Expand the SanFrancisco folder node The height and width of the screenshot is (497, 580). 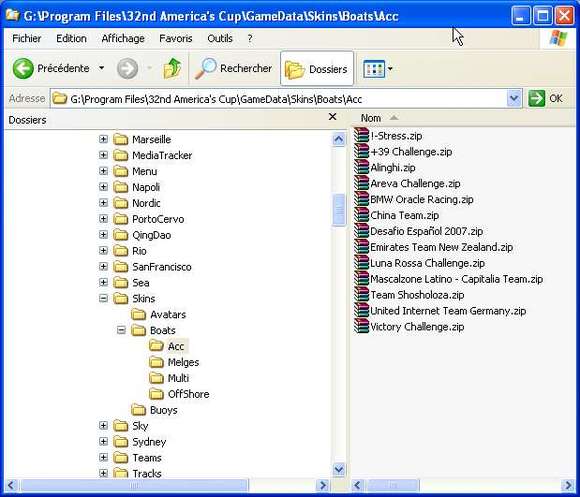tap(104, 266)
